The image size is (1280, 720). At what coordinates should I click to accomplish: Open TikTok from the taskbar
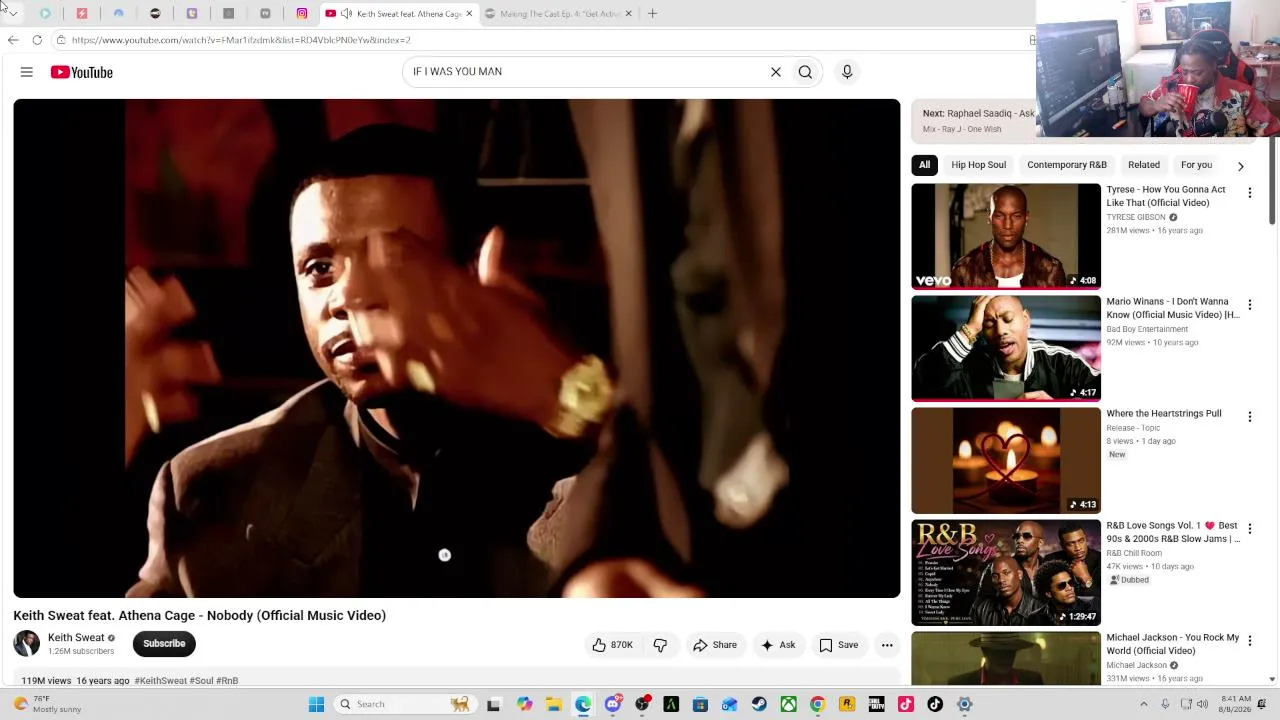935,704
